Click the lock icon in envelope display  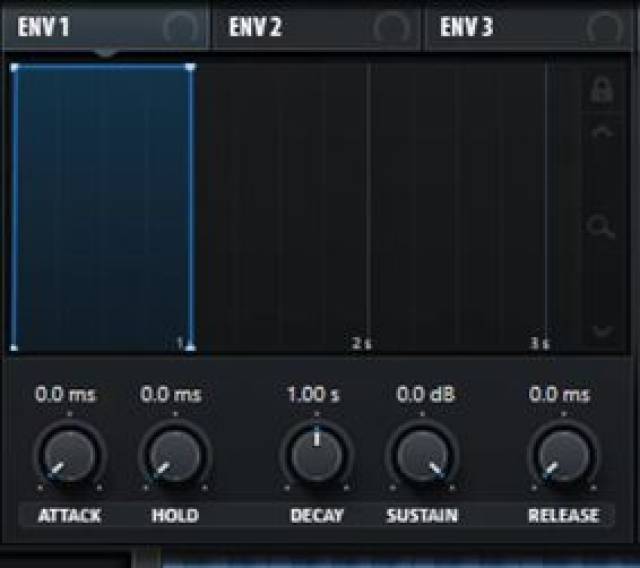pyautogui.click(x=601, y=91)
